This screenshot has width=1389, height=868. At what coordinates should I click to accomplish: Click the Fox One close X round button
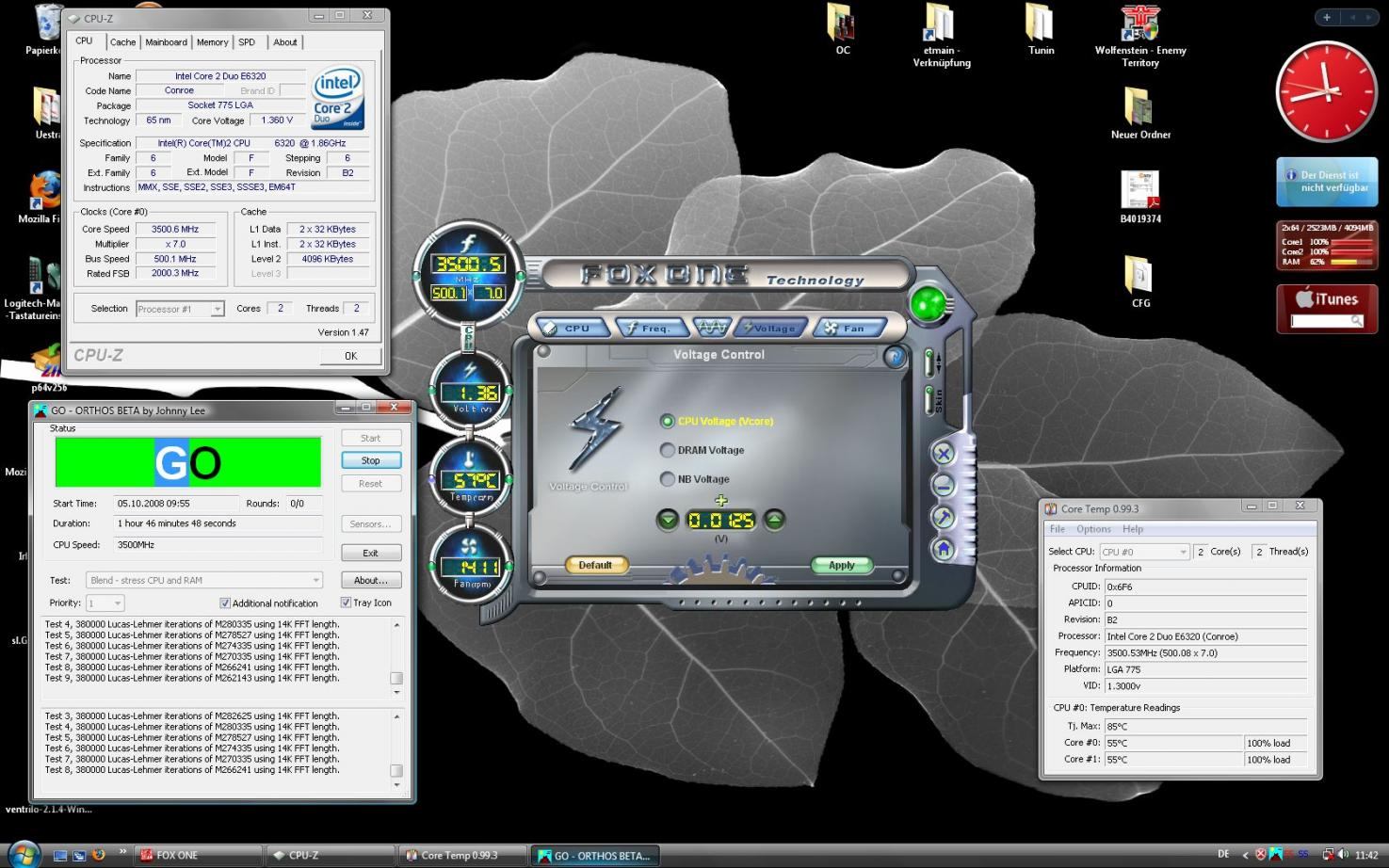[x=943, y=454]
